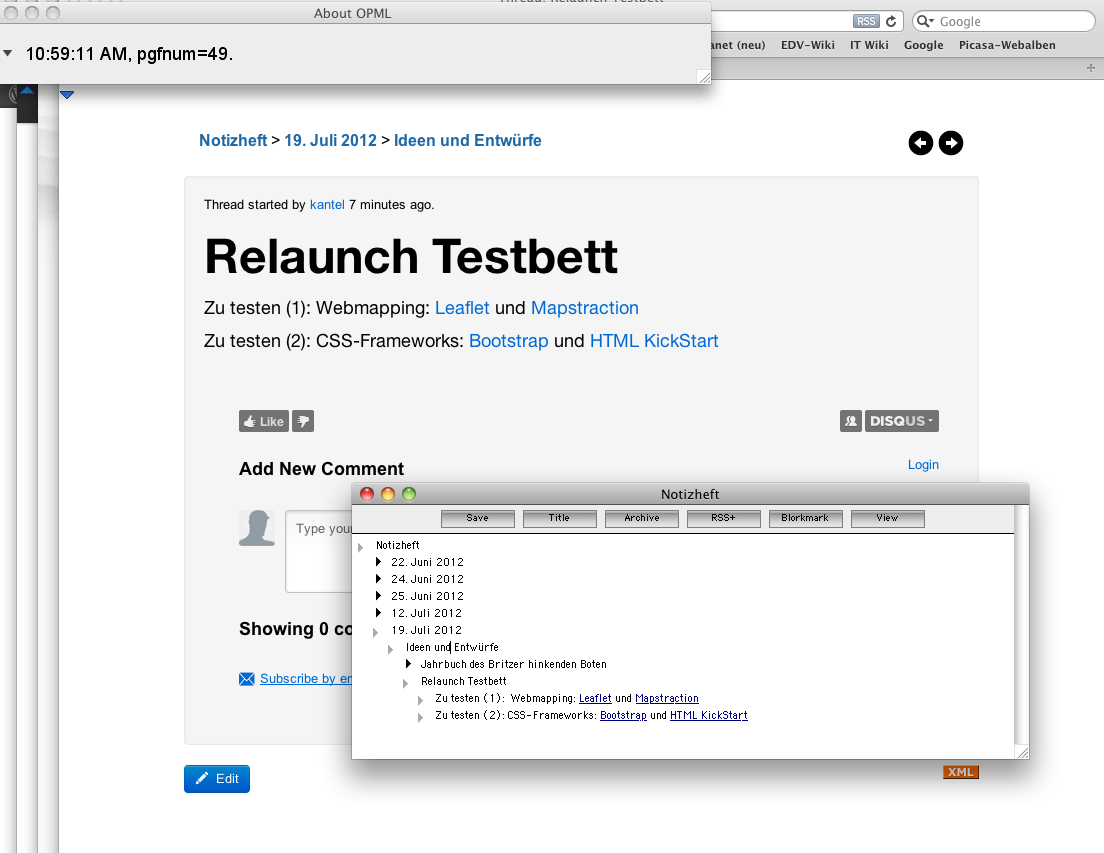Image resolution: width=1104 pixels, height=853 pixels.
Task: Click the commenter avatar placeholder
Action: (257, 528)
